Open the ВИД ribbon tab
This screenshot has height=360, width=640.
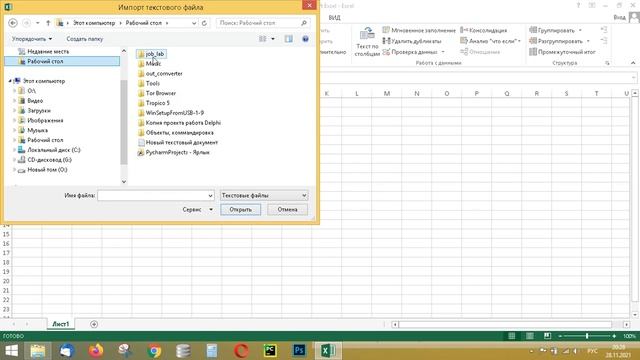(x=334, y=18)
